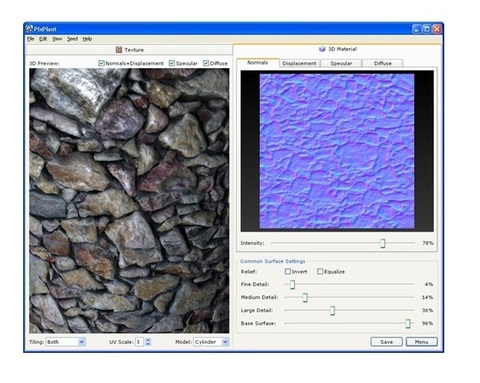Click the Menu button
480x383 pixels.
tap(421, 342)
